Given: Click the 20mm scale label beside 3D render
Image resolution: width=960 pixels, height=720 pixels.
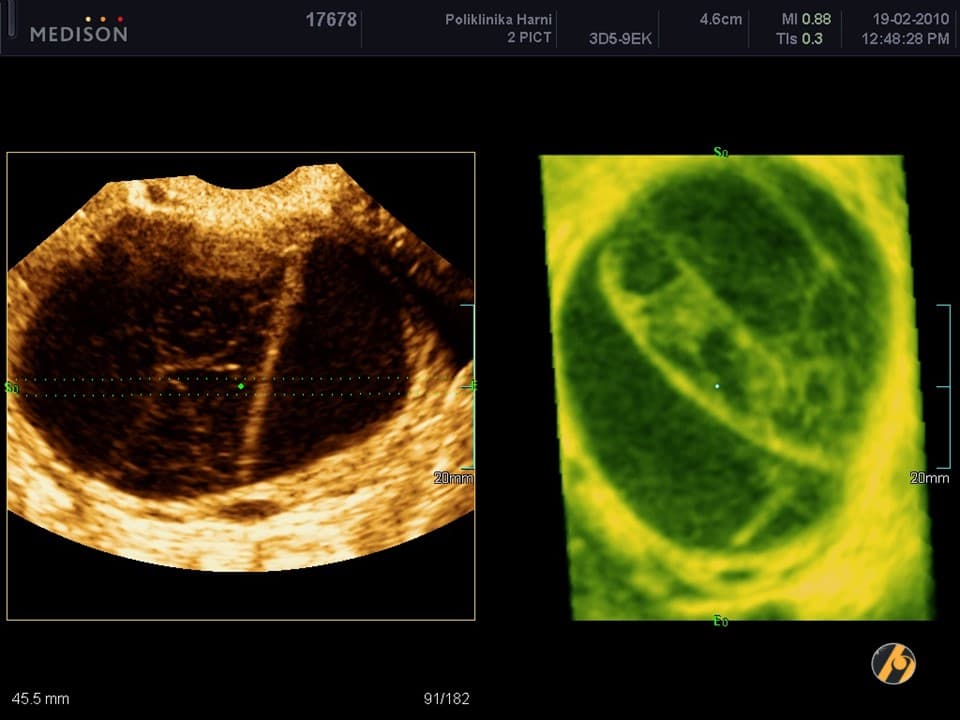Looking at the screenshot, I should tap(929, 478).
